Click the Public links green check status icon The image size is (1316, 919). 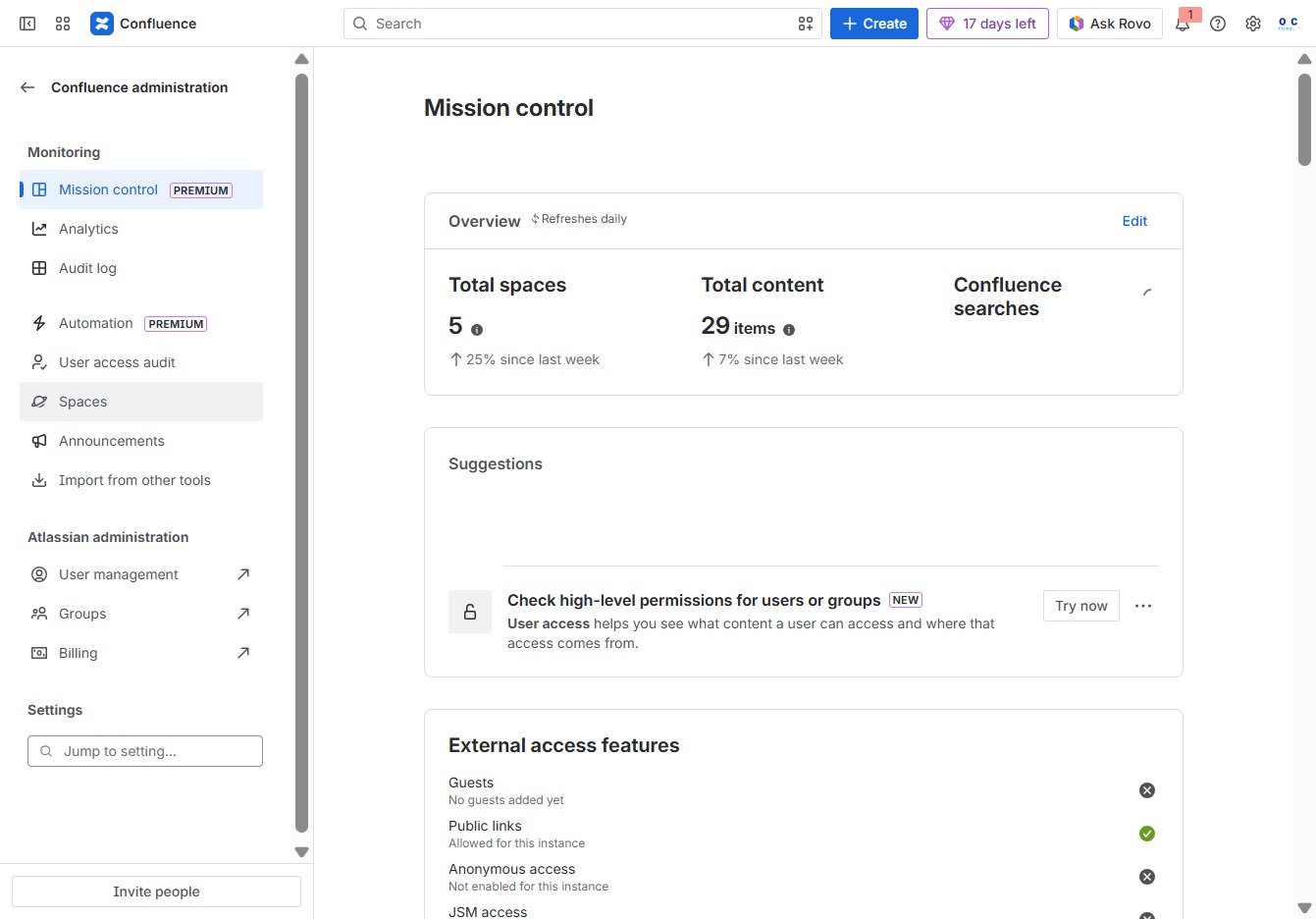[x=1147, y=834]
